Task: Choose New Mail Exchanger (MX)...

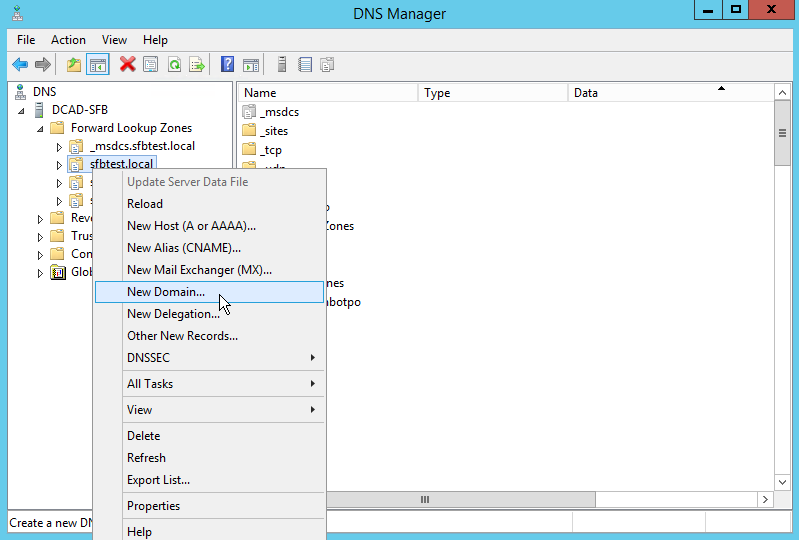Action: pyautogui.click(x=209, y=269)
